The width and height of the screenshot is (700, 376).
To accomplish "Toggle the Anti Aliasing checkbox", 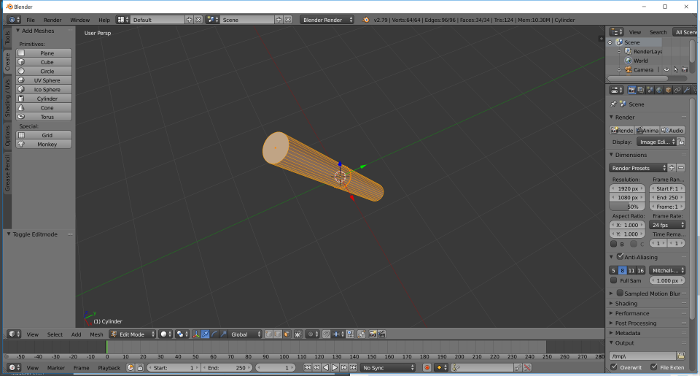I will (x=620, y=257).
